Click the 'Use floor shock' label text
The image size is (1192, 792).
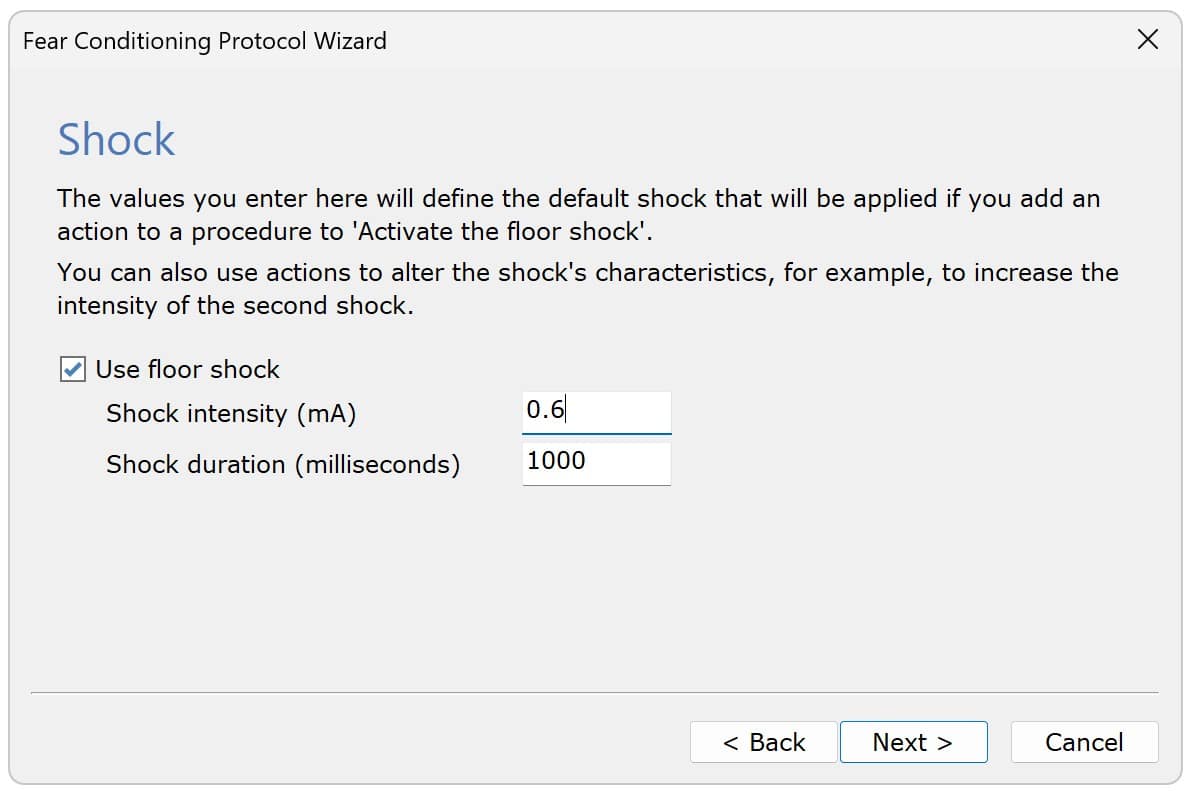tap(187, 370)
